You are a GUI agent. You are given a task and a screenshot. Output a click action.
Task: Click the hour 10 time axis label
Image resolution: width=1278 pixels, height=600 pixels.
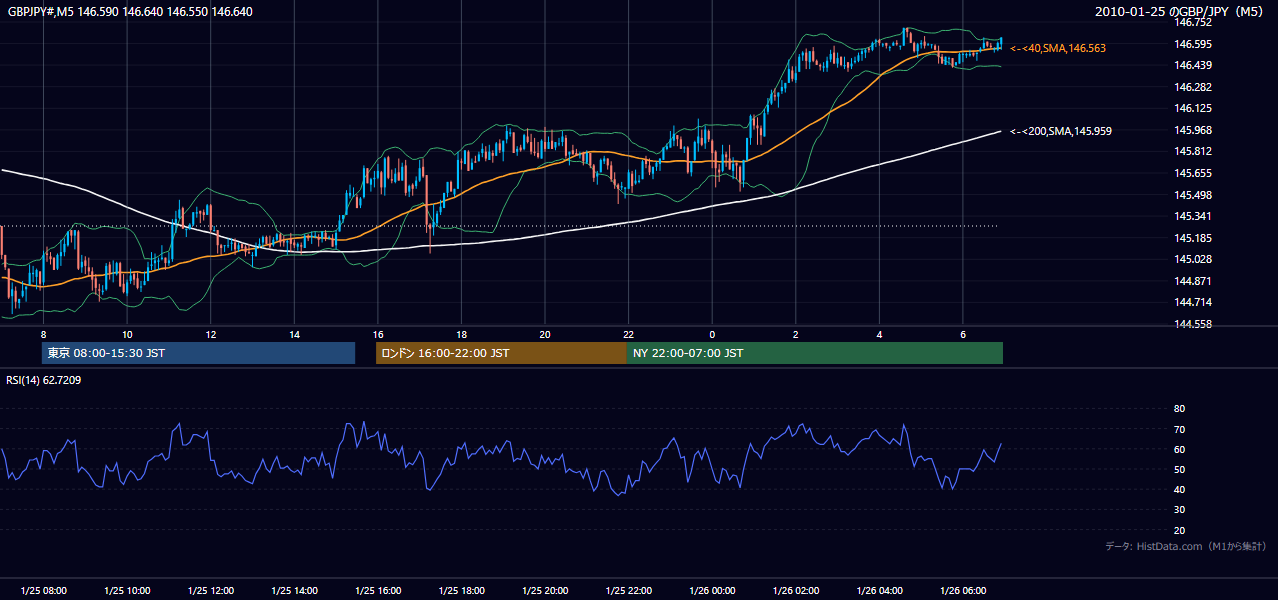coord(127,334)
